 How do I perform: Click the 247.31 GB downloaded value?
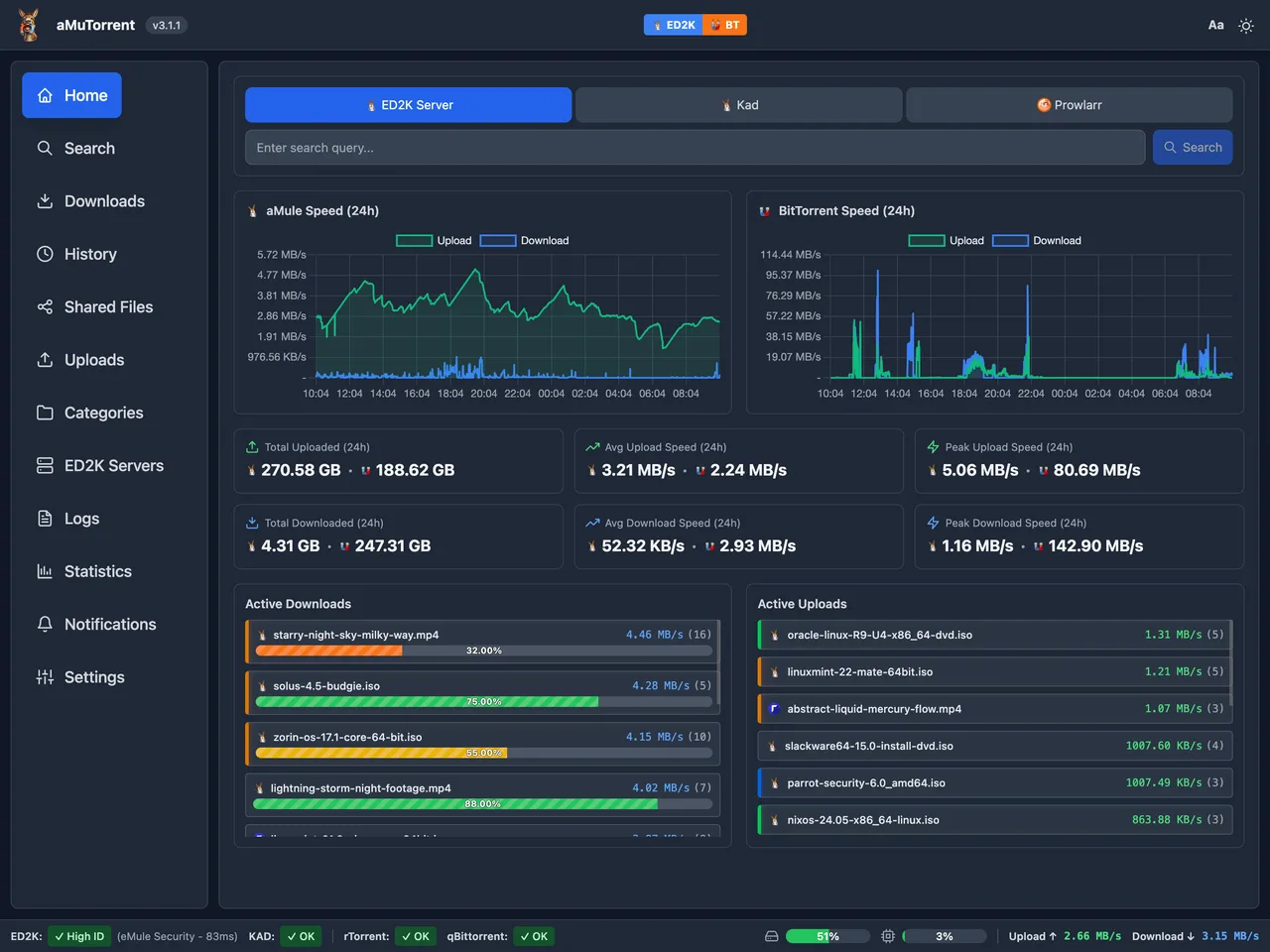pyautogui.click(x=393, y=546)
